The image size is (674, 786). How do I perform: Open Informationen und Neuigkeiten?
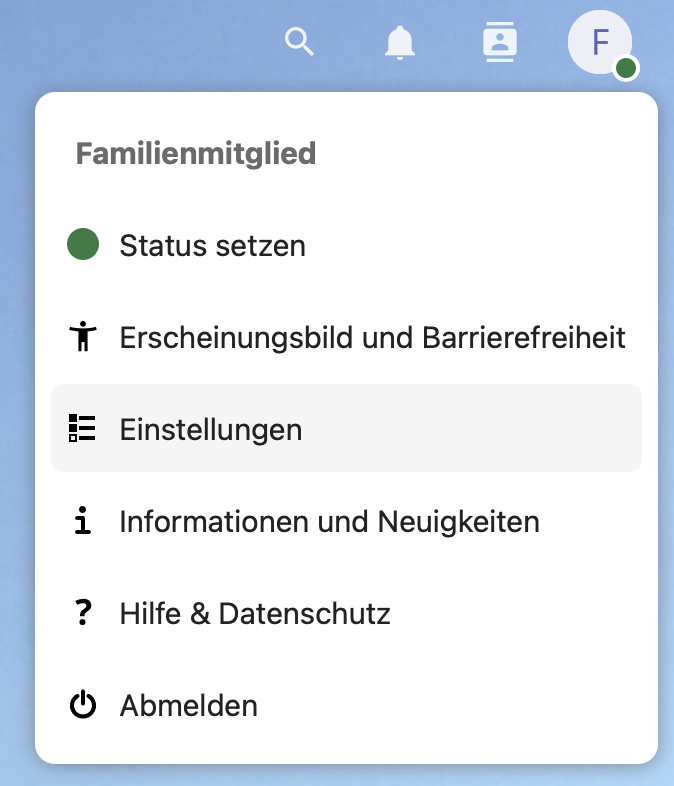pyautogui.click(x=329, y=521)
